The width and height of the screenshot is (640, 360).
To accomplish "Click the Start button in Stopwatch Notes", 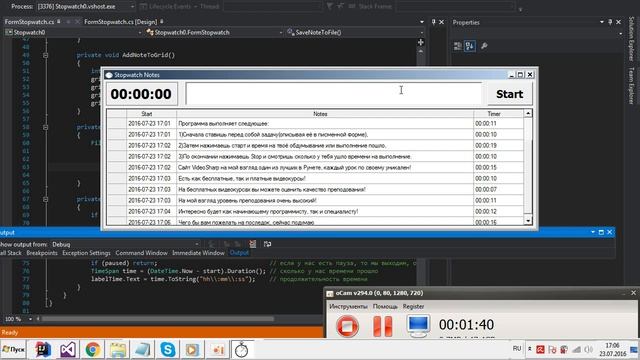I will 509,94.
